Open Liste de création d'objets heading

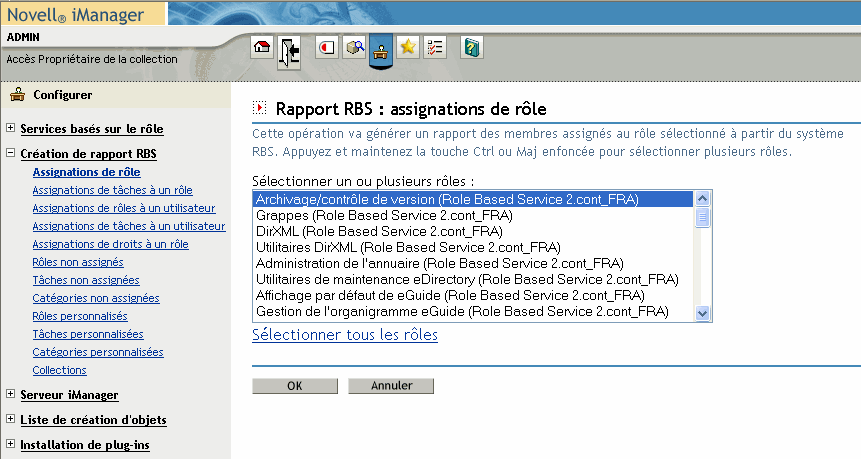click(93, 420)
